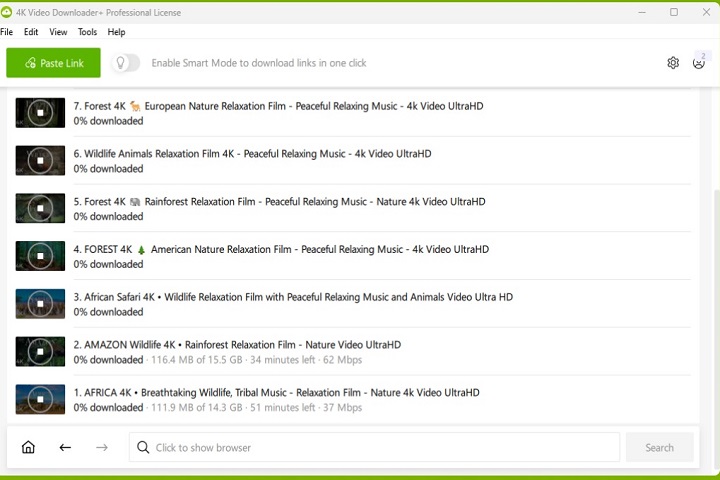Stop download of Forest 4K Rainforest Relaxation Film

(40, 208)
